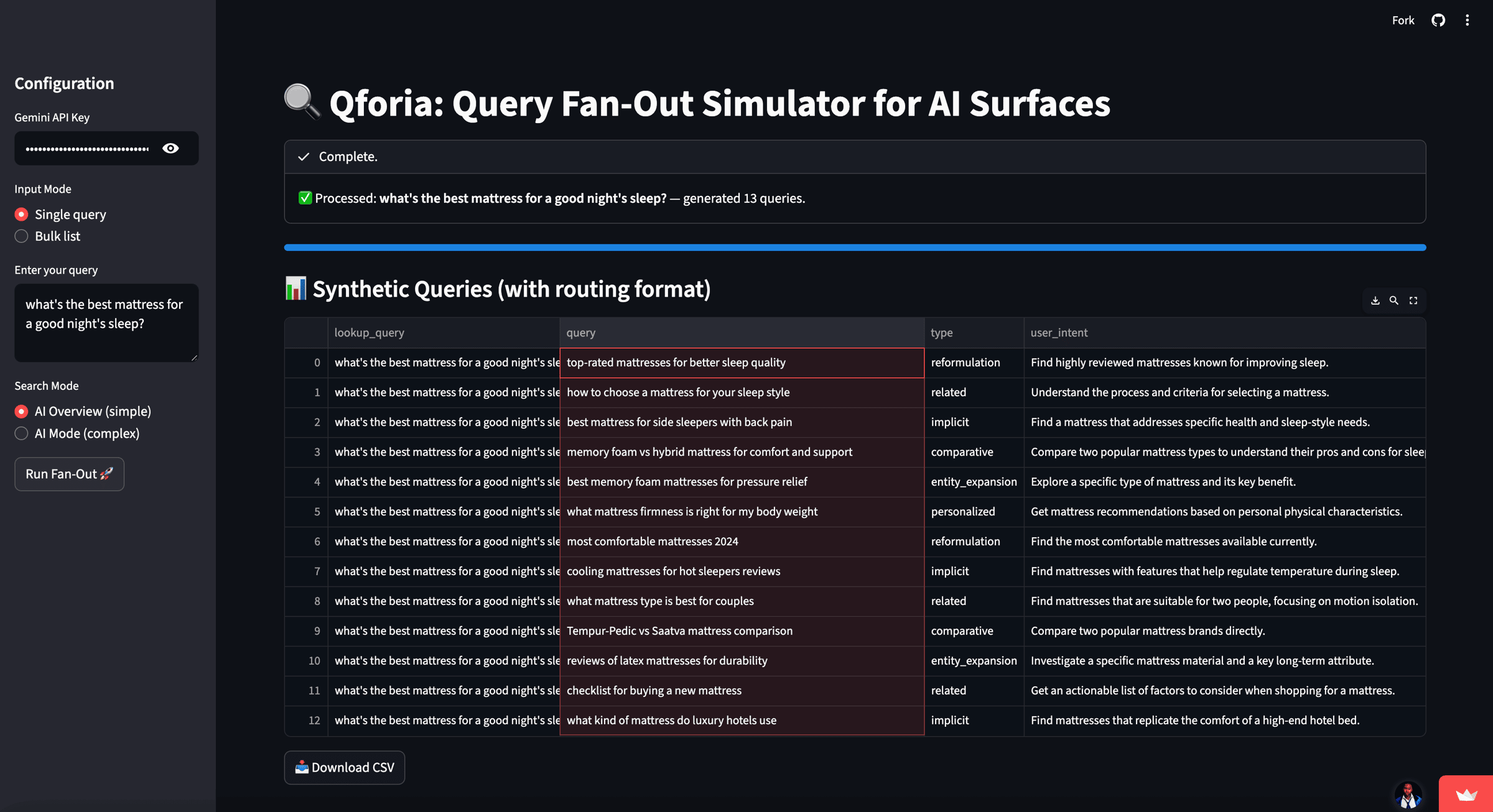Viewport: 1493px width, 812px height.
Task: Click the Streamlit crown badge
Action: pyautogui.click(x=1466, y=794)
